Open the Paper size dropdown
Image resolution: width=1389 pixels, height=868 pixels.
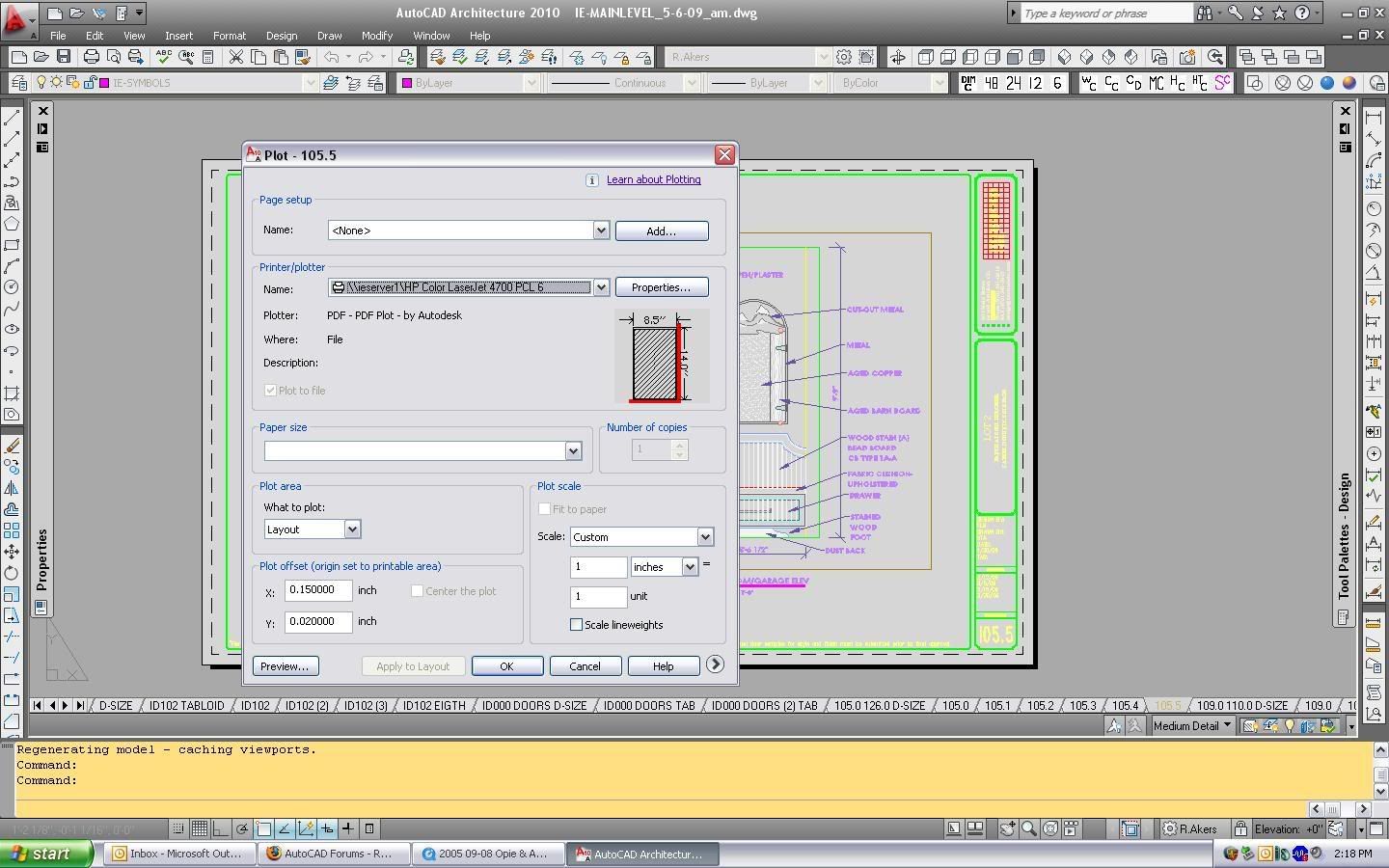coord(573,450)
